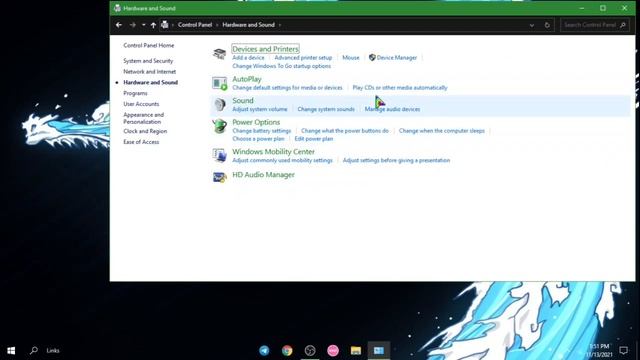
Task: Change default settings for media or devices
Action: (287, 88)
